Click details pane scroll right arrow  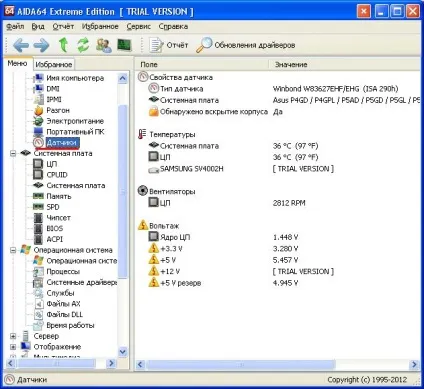click(x=415, y=364)
